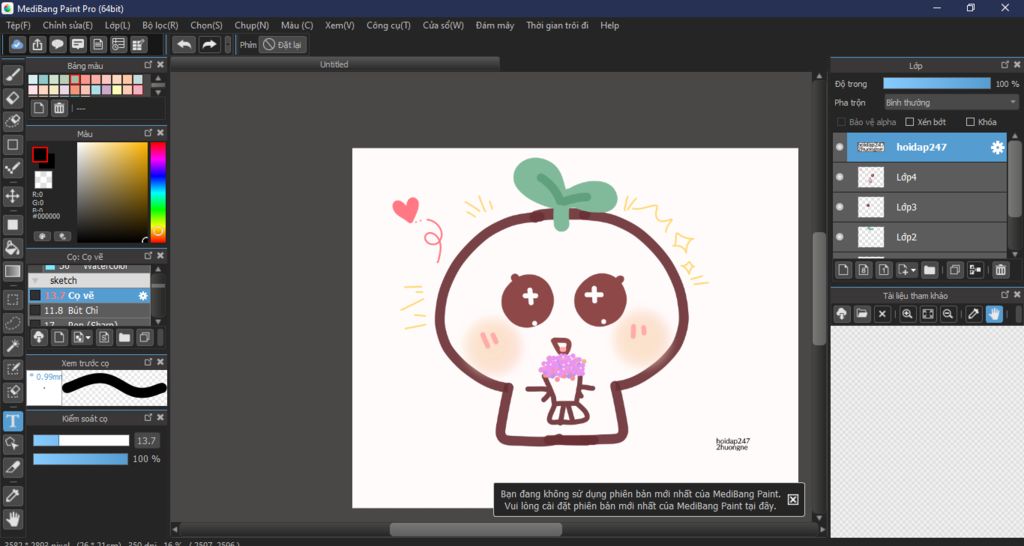Click the Undo arrow

click(185, 44)
